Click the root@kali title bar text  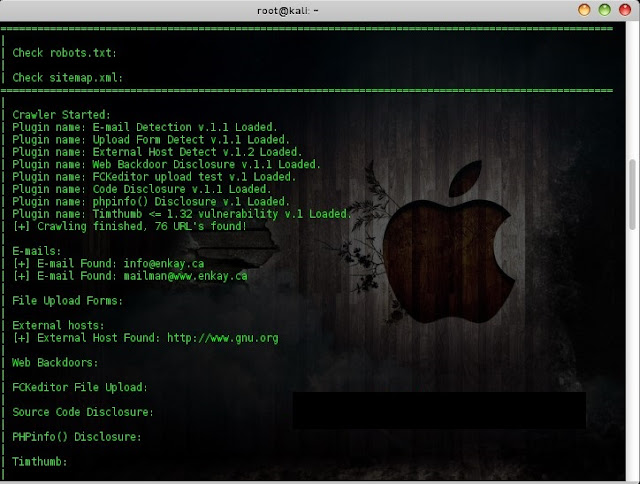tap(287, 11)
